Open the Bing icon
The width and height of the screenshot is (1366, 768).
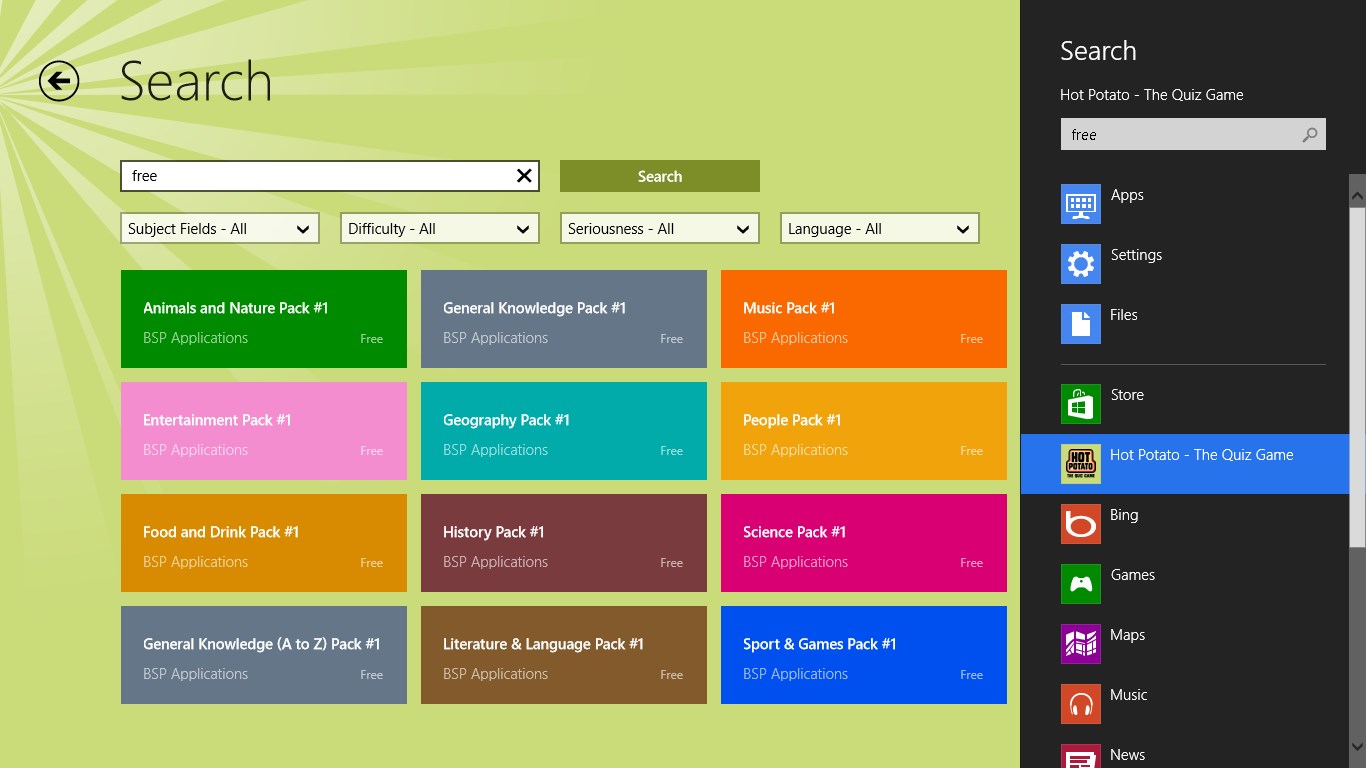[1081, 524]
